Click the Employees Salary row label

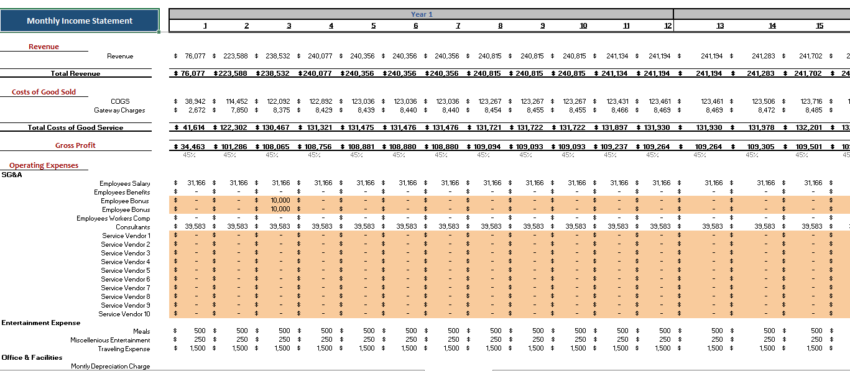125,183
